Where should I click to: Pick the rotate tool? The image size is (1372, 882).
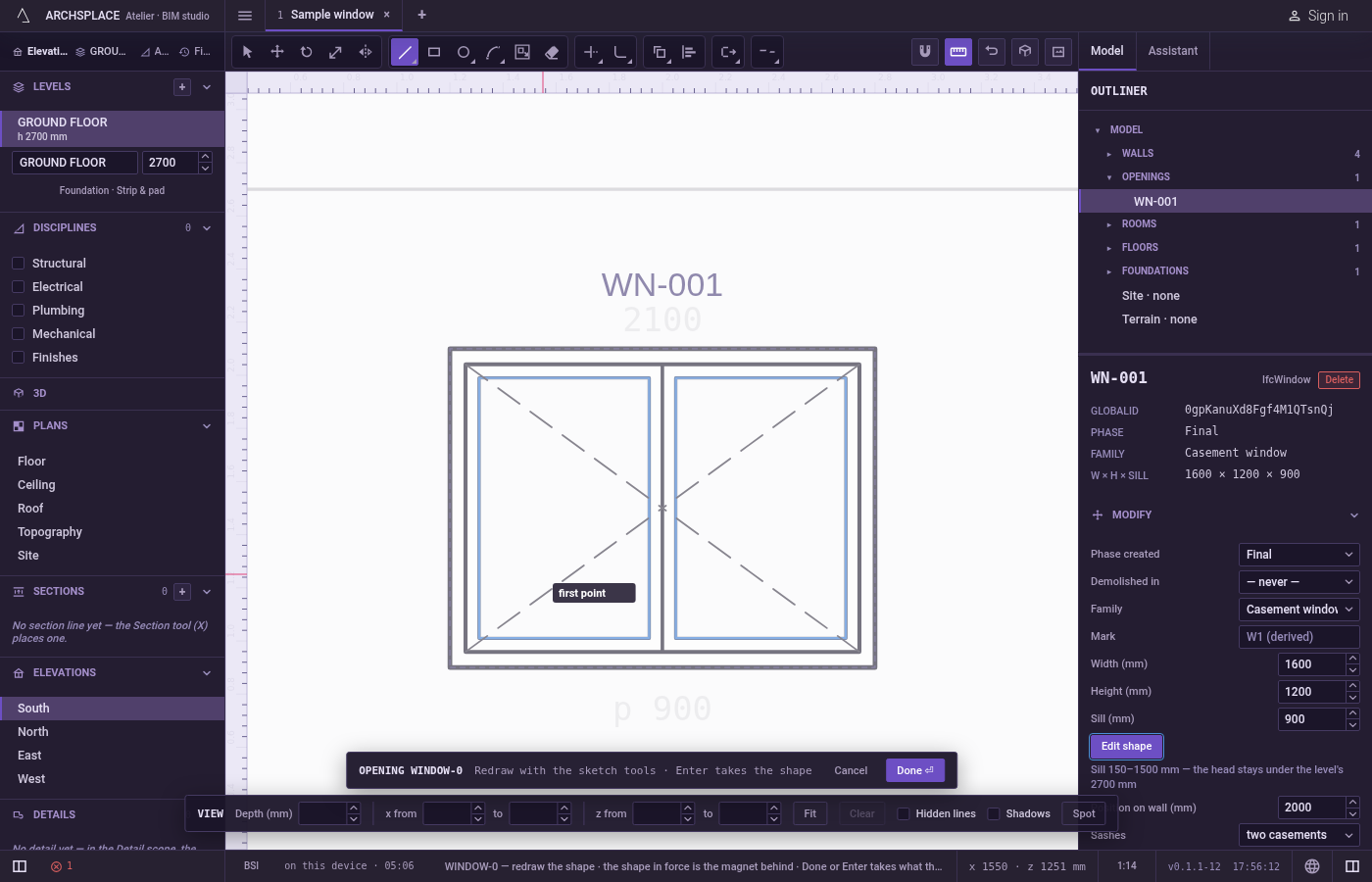click(x=307, y=52)
